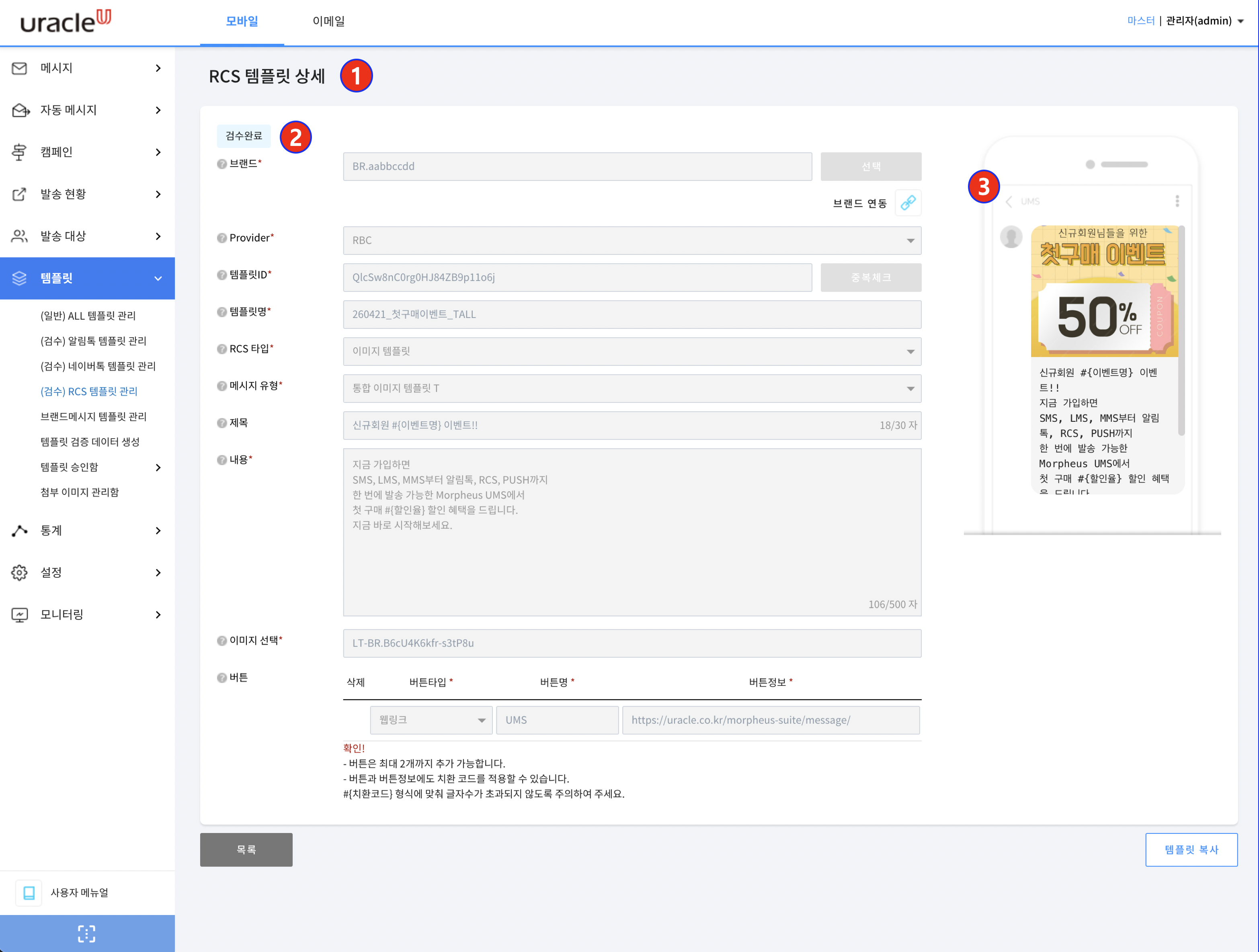Click the message envelope icon in sidebar

(19, 68)
